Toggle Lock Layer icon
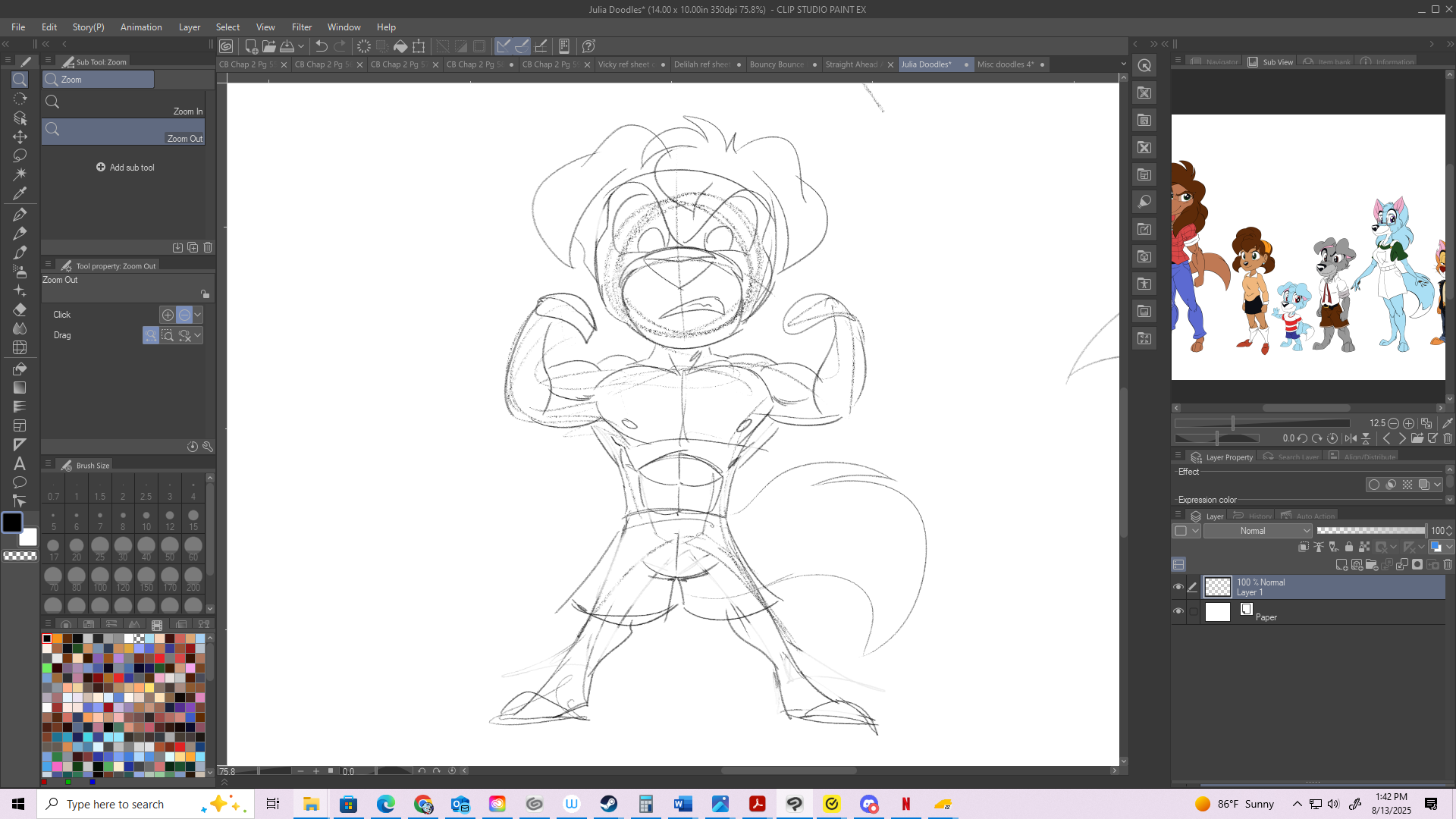The height and width of the screenshot is (819, 1456). click(1348, 547)
